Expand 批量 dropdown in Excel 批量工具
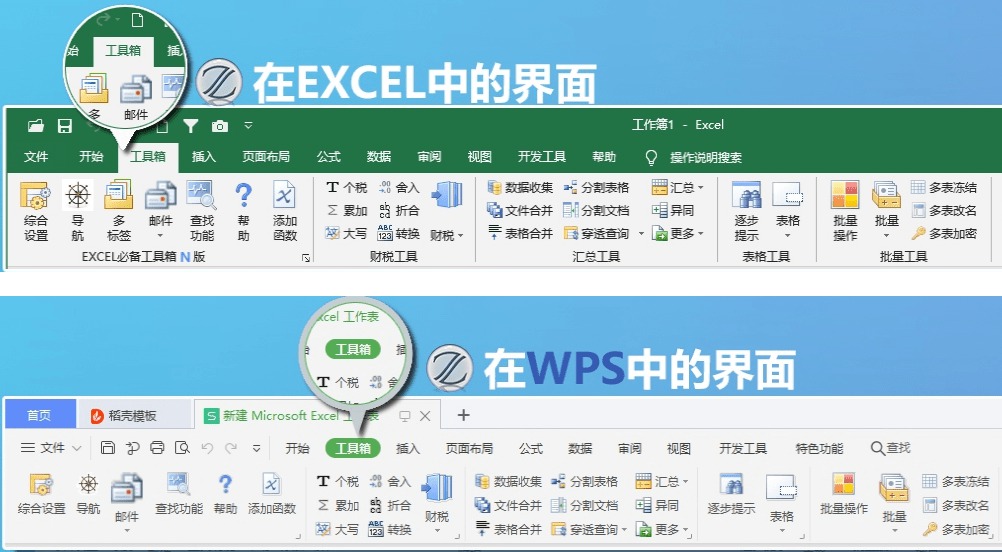 coord(886,235)
